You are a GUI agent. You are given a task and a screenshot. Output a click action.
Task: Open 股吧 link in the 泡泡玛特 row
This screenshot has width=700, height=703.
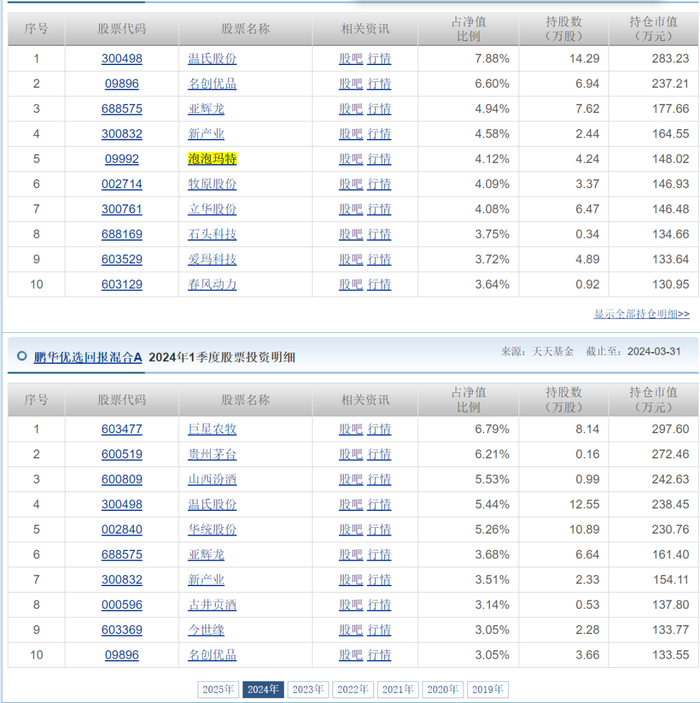(351, 159)
